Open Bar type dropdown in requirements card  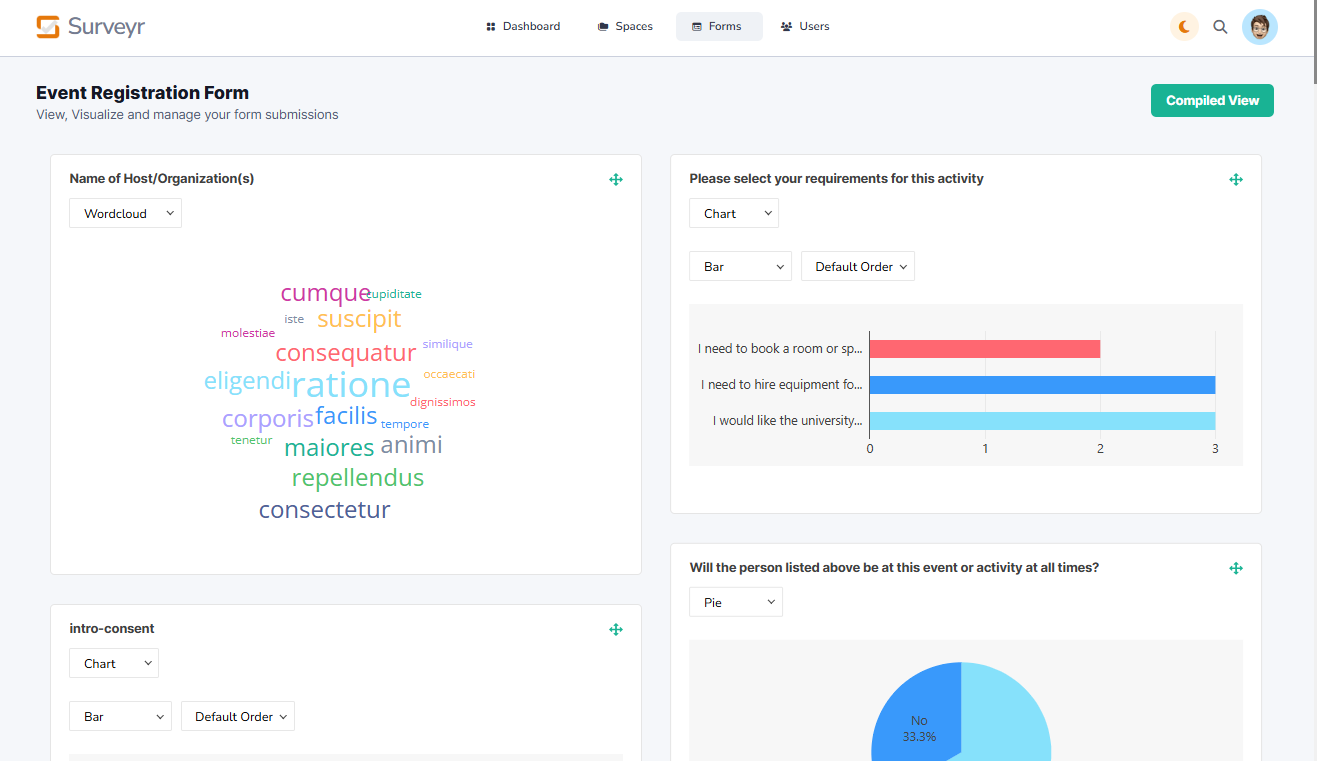coord(740,267)
